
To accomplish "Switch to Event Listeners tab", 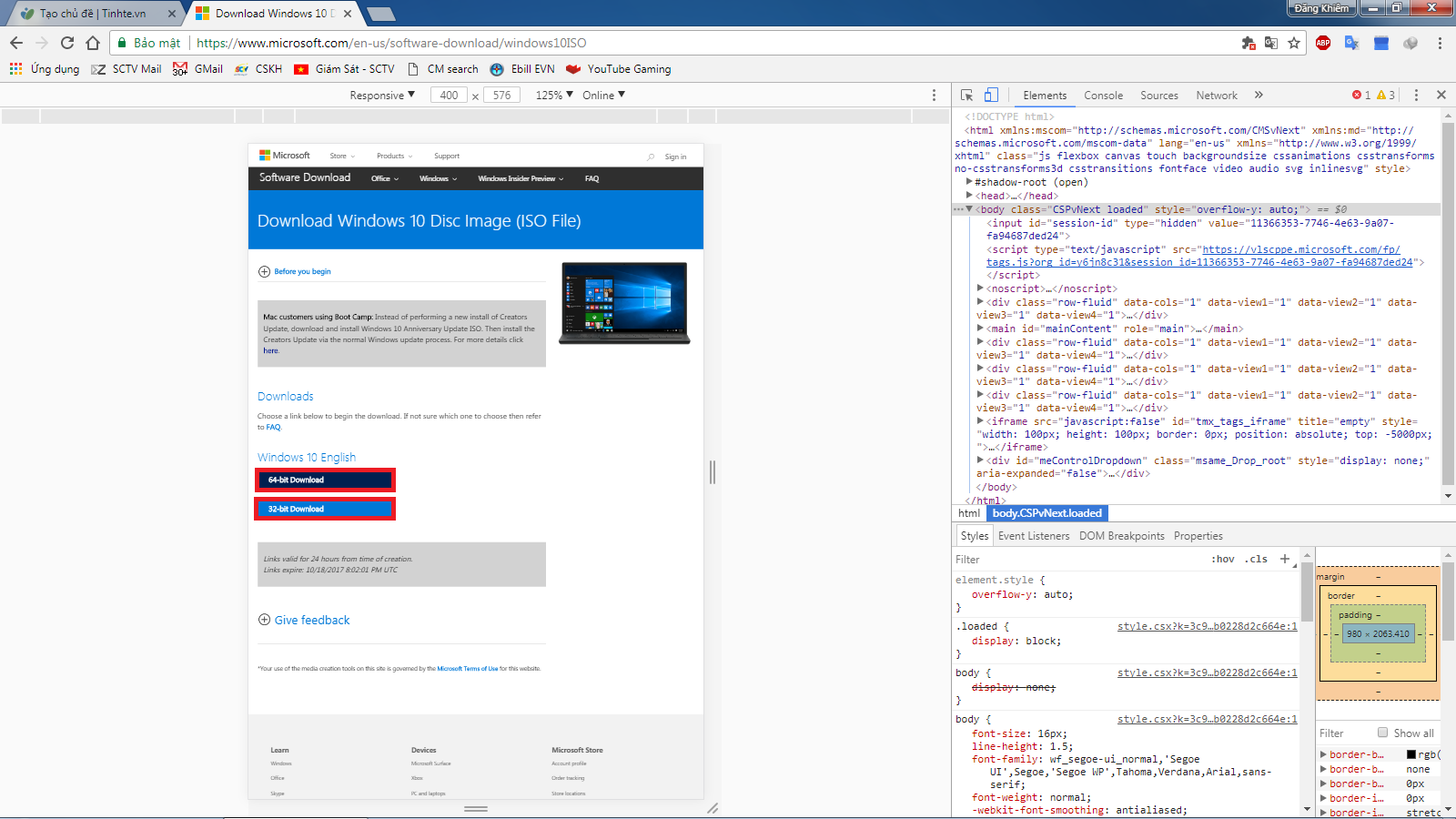I will click(x=1034, y=536).
